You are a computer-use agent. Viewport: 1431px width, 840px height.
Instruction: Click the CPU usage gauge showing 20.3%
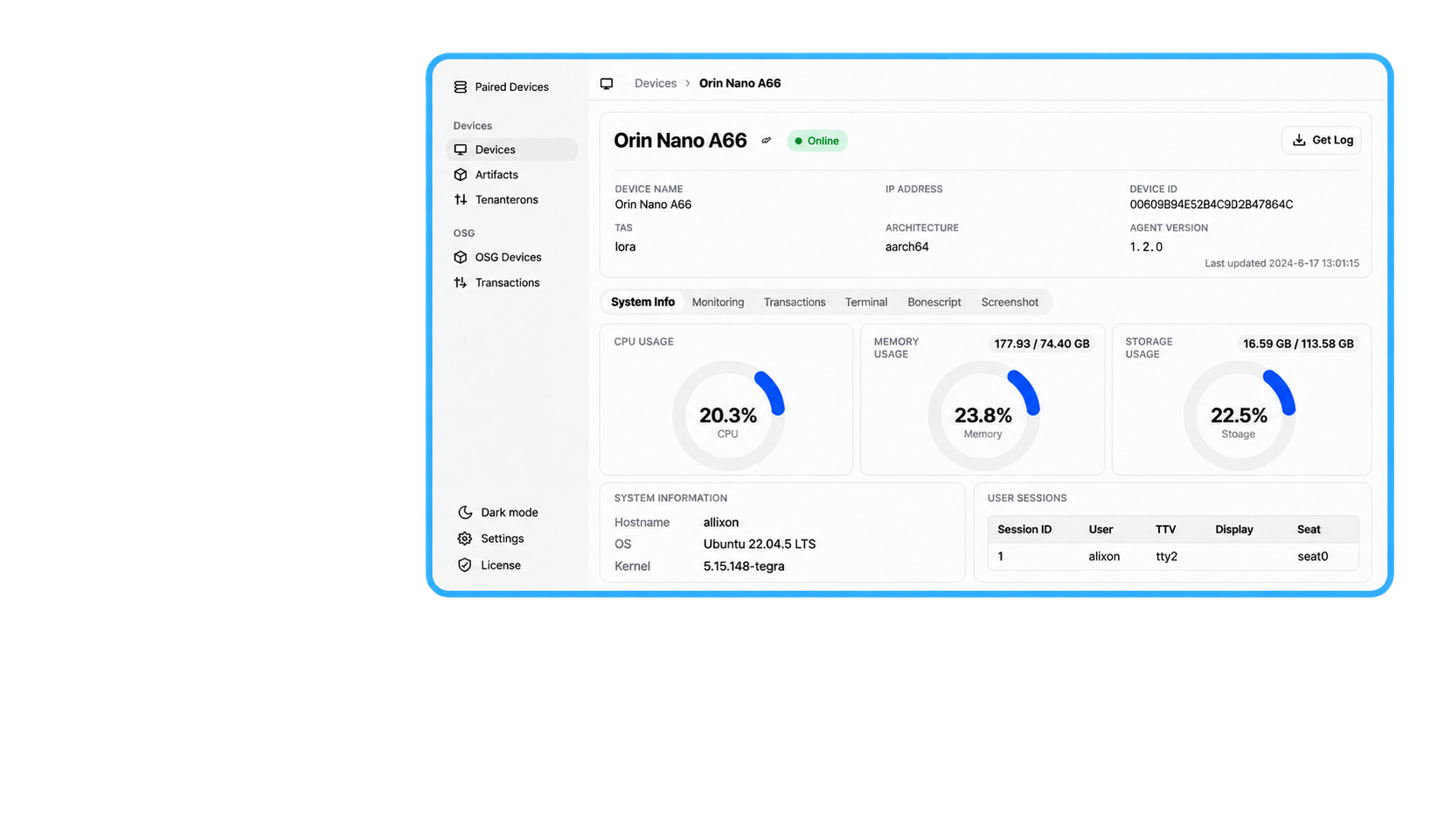coord(728,416)
